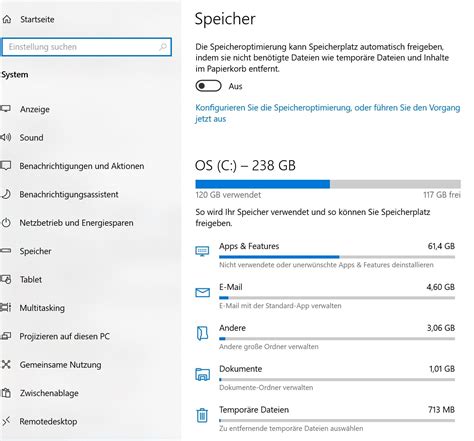Click the magnifier icon in search box
This screenshot has width=474, height=441.
pos(163,47)
